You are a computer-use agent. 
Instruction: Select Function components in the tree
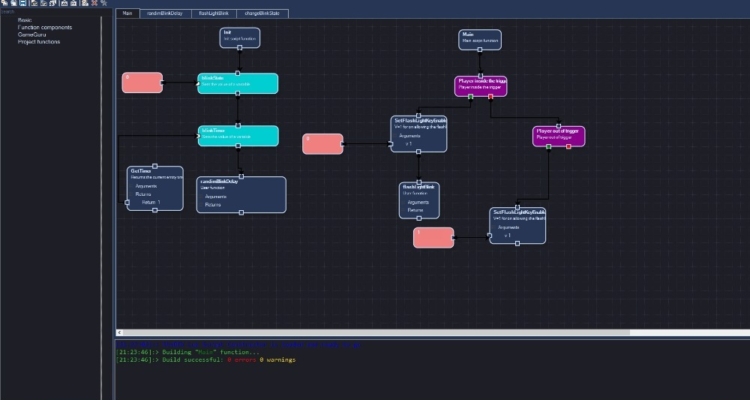(x=45, y=27)
